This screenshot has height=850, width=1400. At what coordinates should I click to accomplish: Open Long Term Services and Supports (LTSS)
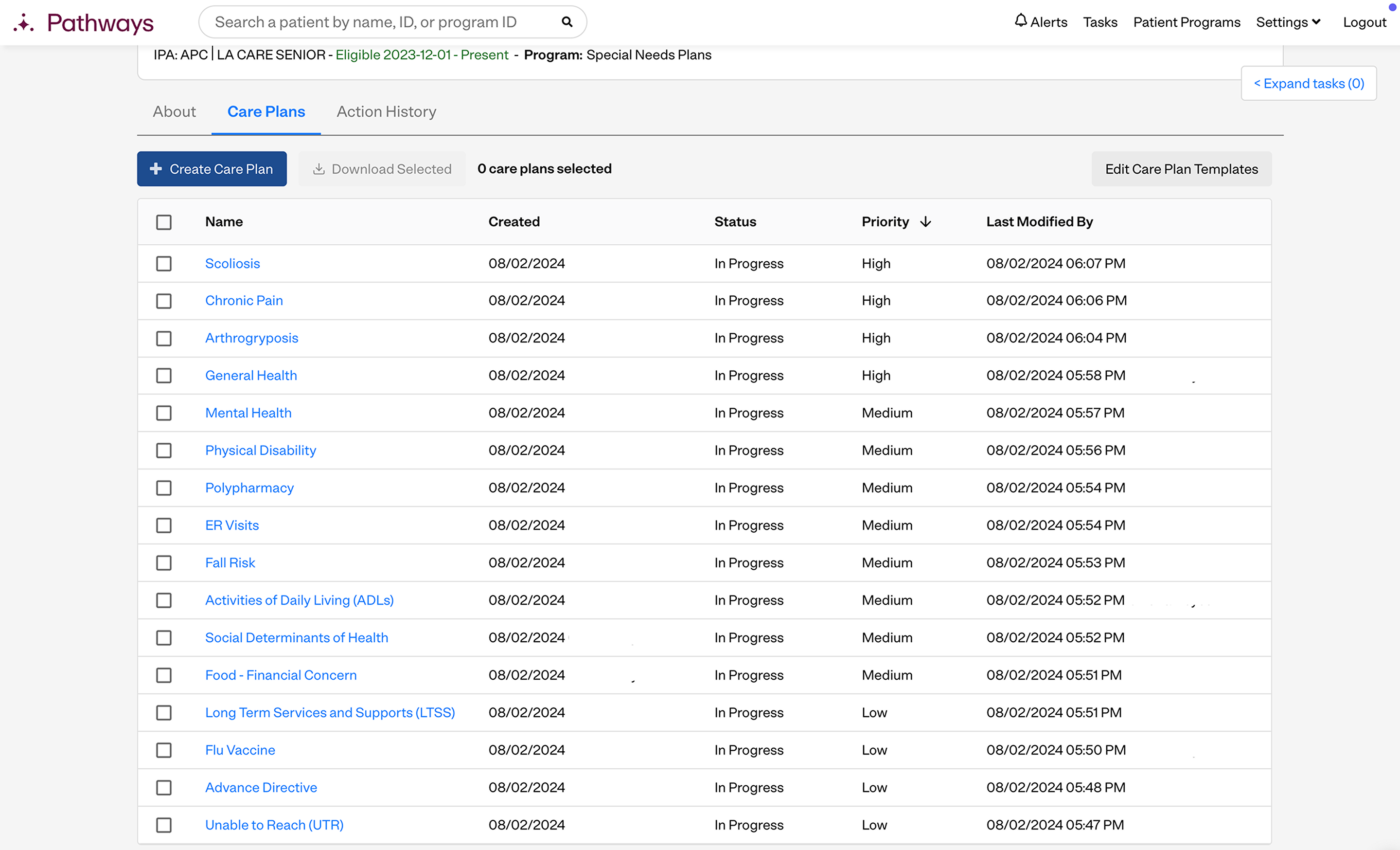point(330,712)
